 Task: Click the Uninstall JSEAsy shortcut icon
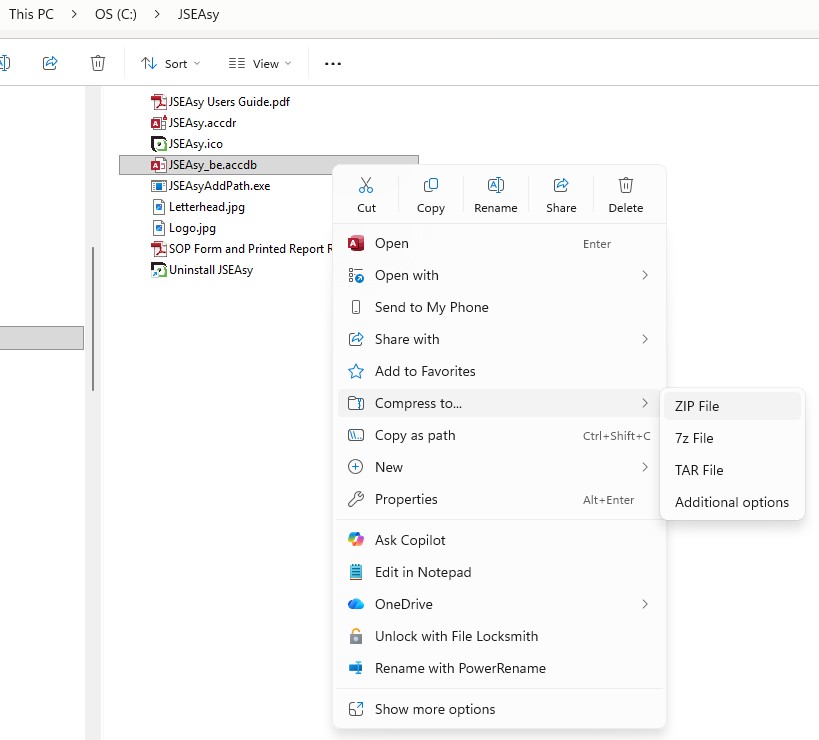point(158,270)
